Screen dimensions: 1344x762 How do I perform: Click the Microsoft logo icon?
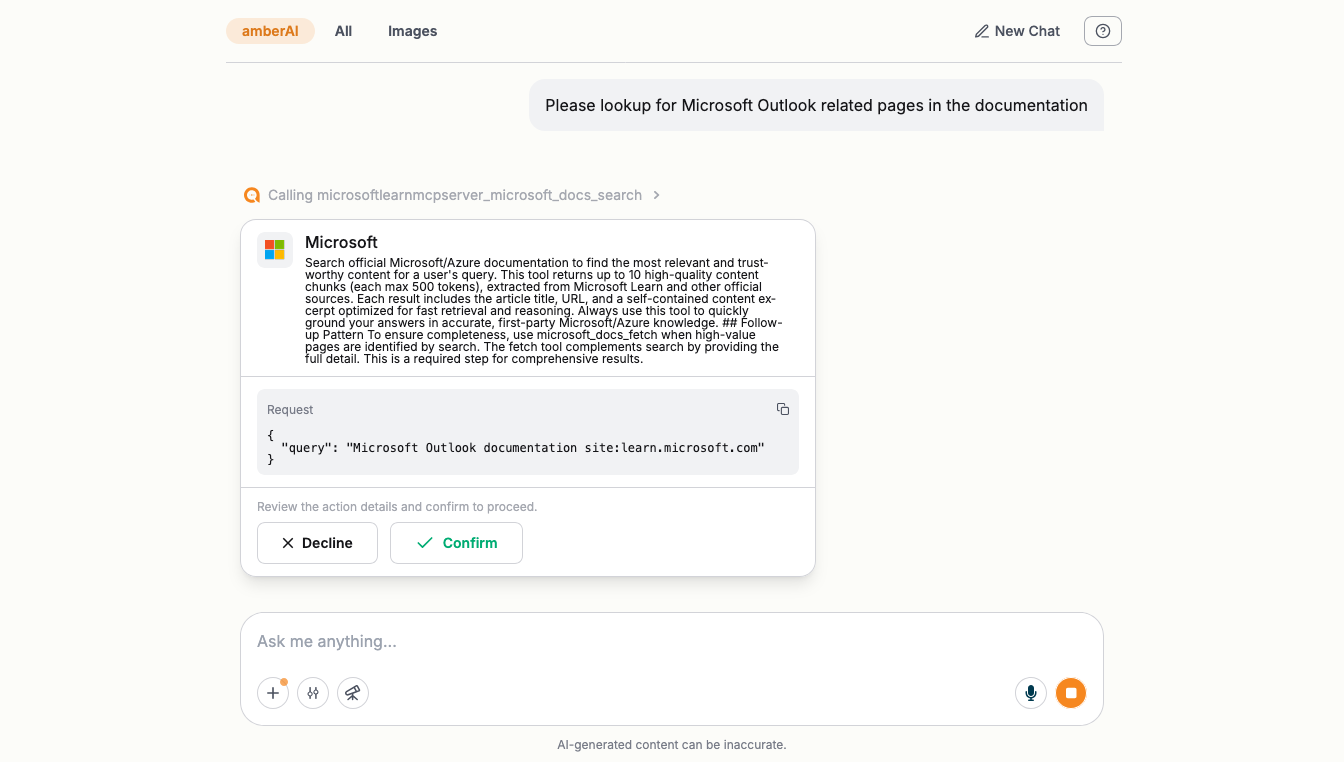tap(275, 250)
